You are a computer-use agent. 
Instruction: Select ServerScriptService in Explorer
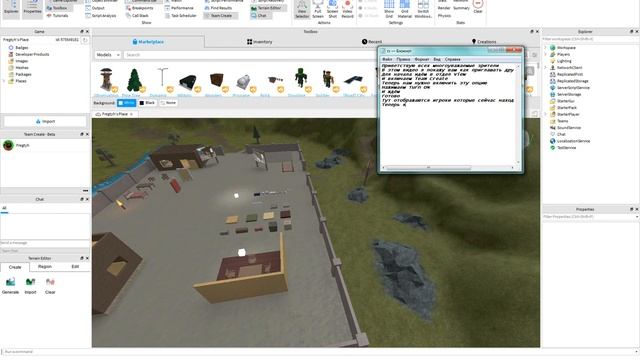(573, 88)
